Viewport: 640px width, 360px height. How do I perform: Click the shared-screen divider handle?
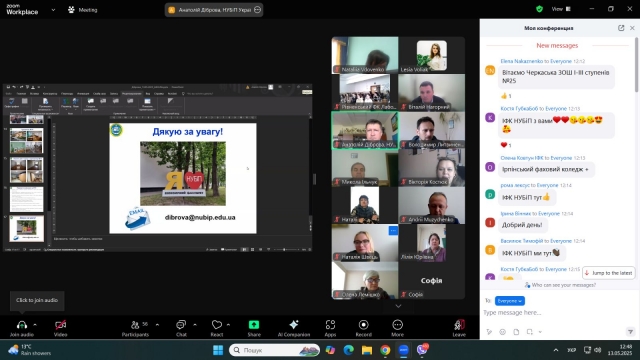(x=314, y=179)
